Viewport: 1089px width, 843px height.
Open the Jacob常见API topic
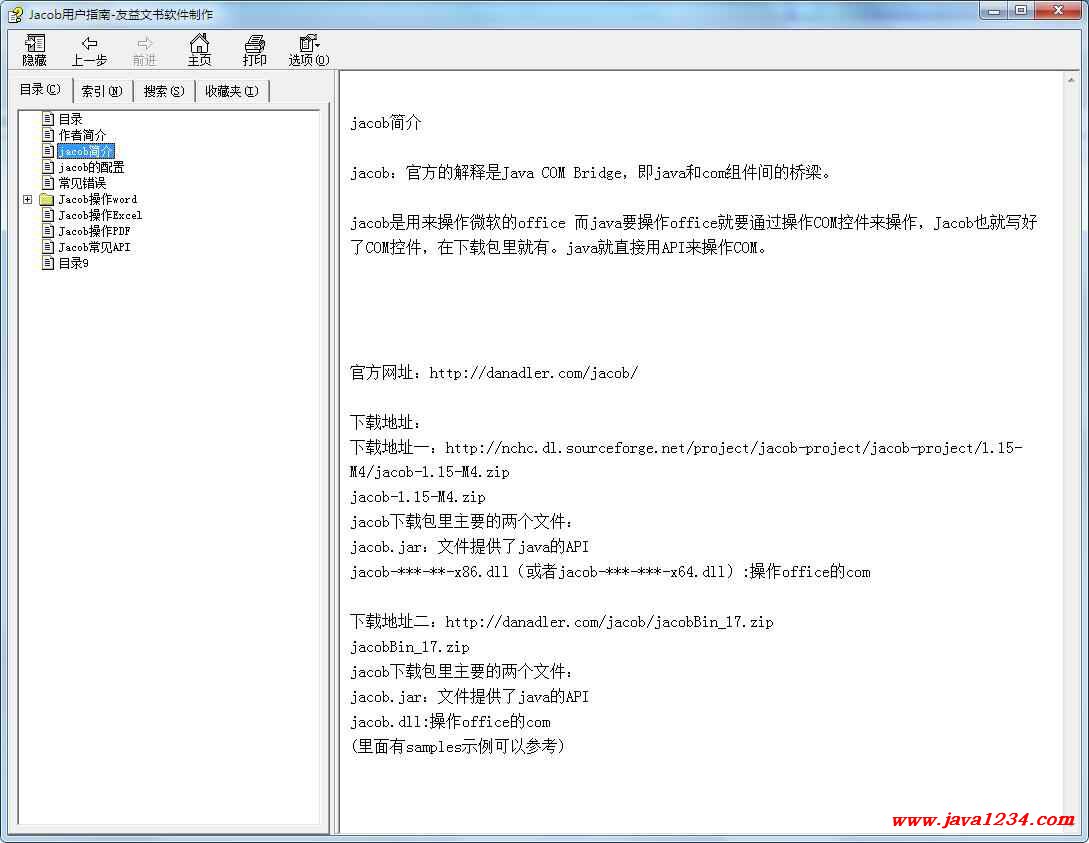pyautogui.click(x=94, y=247)
